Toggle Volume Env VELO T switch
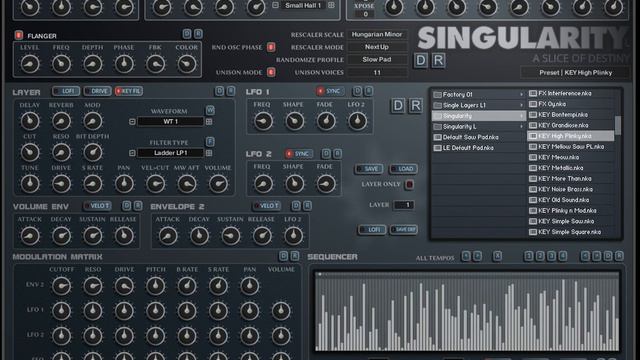 [x=98, y=206]
